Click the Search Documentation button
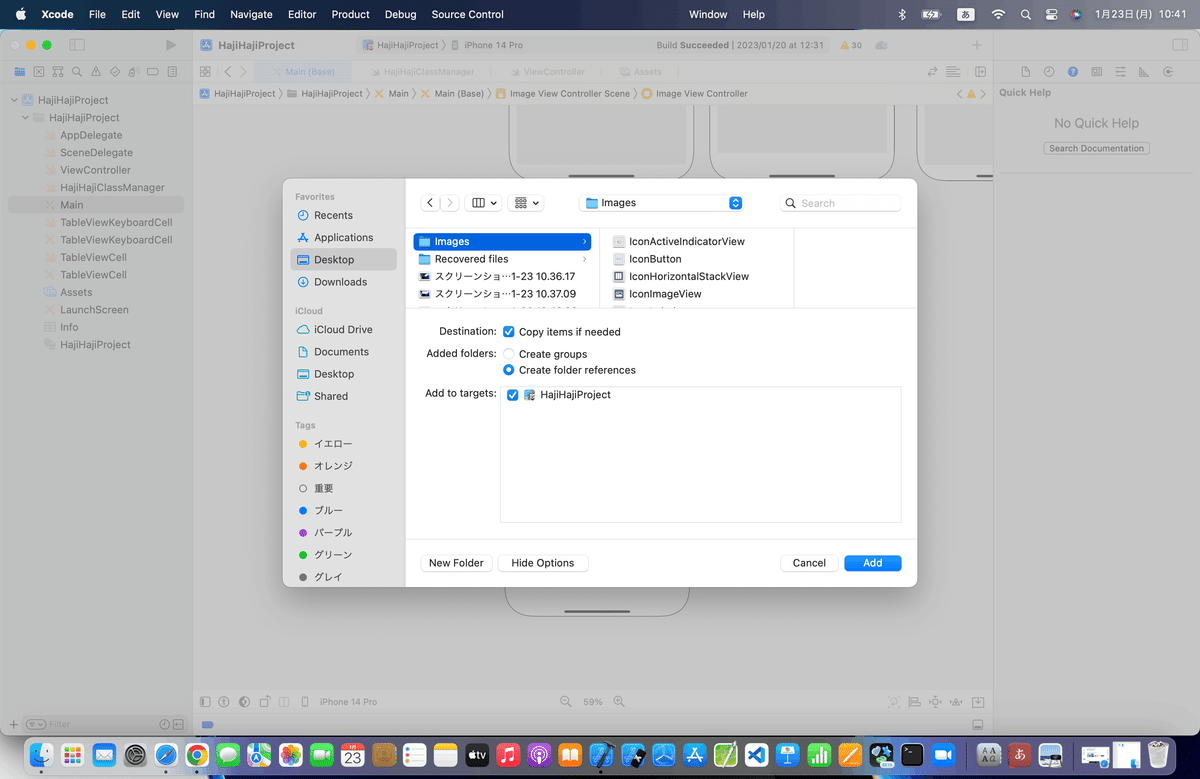The image size is (1200, 779). click(x=1097, y=148)
